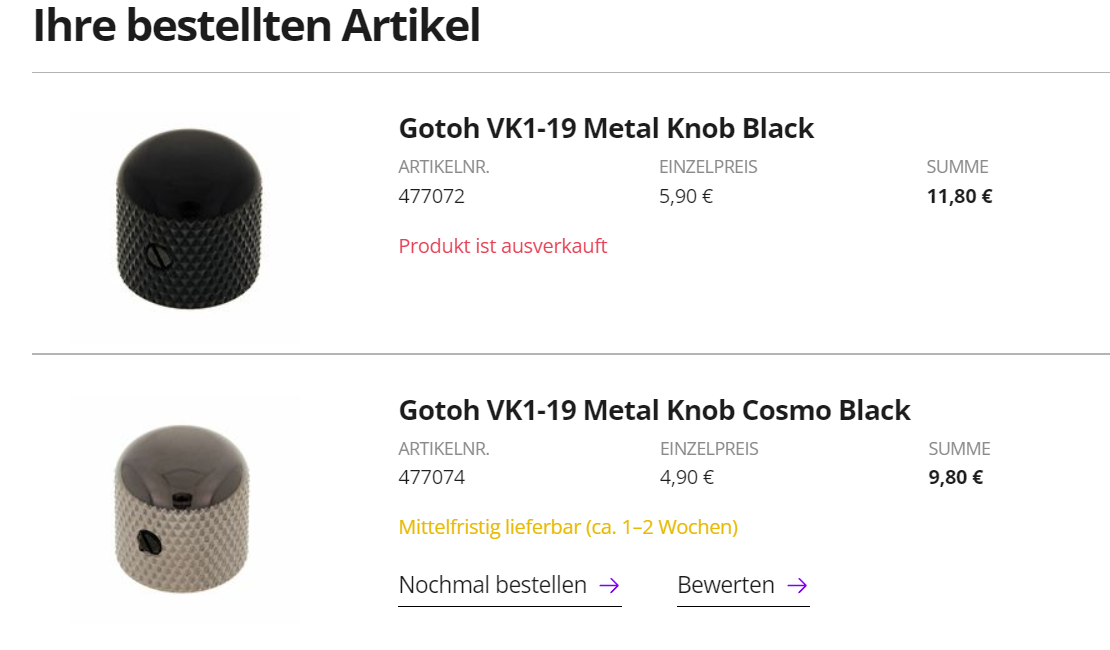
Task: Open the Bewerten link
Action: pos(743,586)
